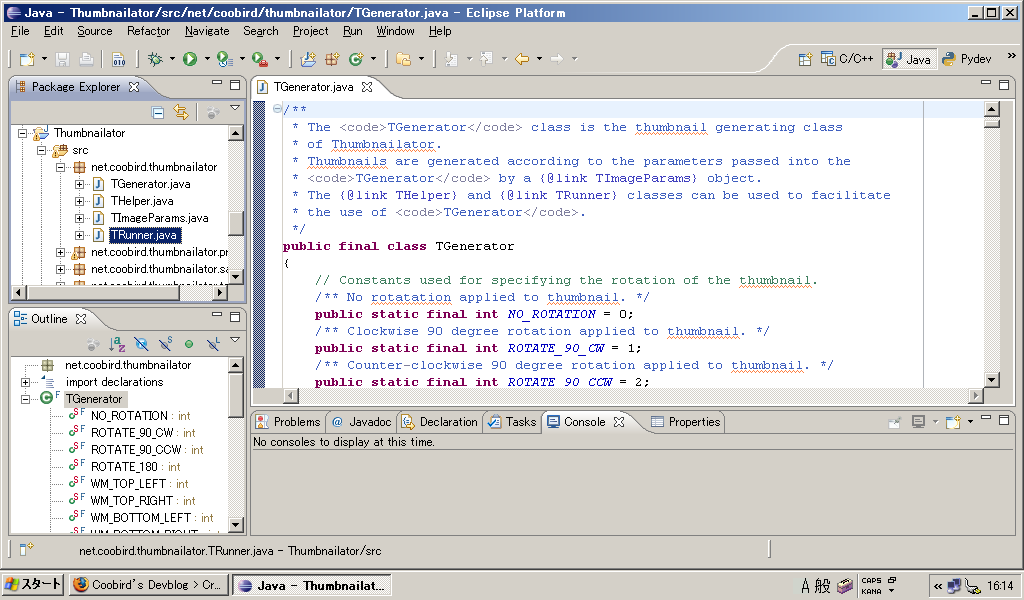
Task: Run the program with the green play icon
Action: point(190,59)
